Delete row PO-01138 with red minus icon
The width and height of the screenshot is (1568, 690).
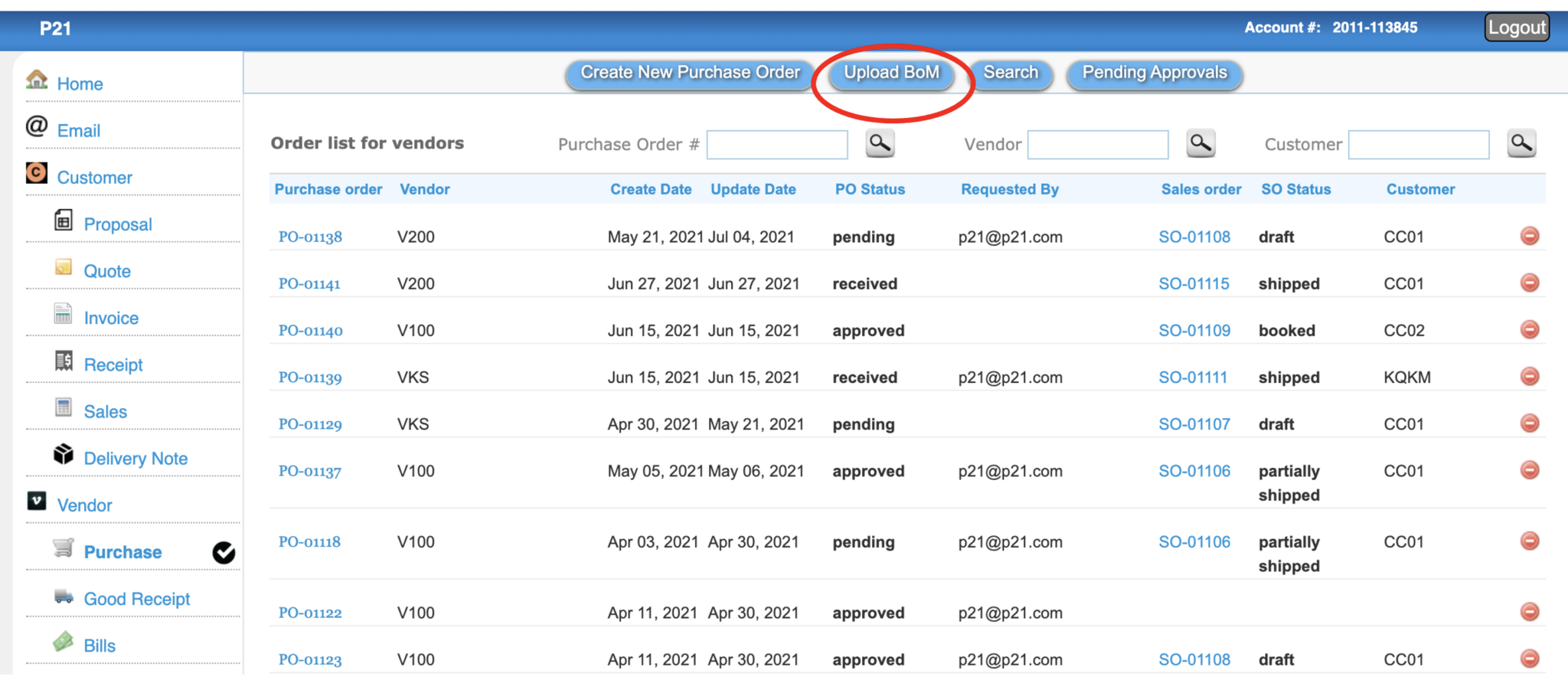[1530, 236]
